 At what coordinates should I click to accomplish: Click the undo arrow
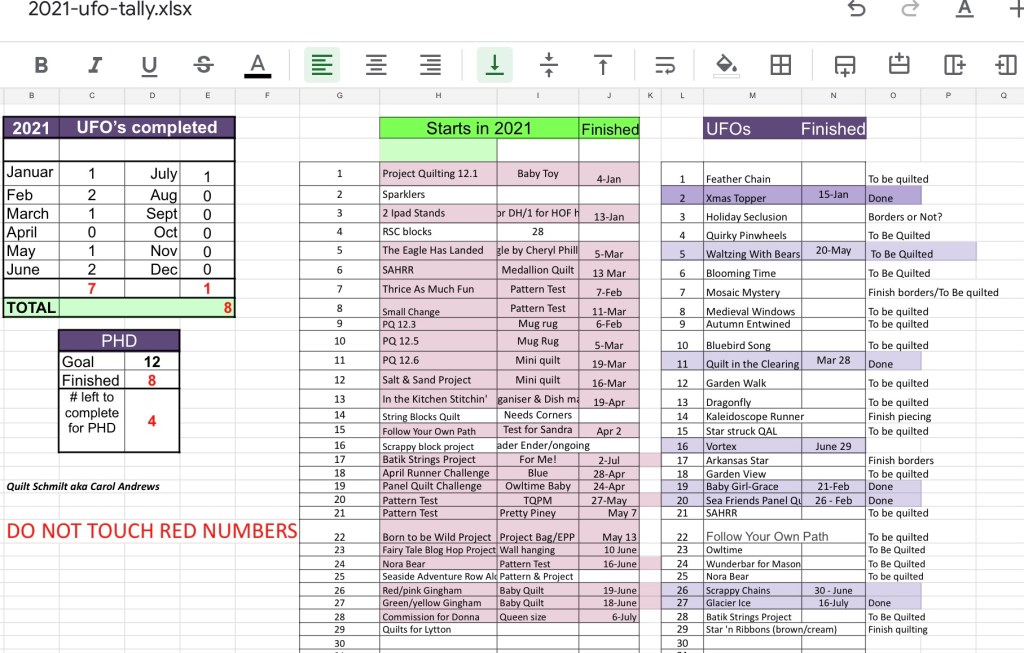(856, 10)
